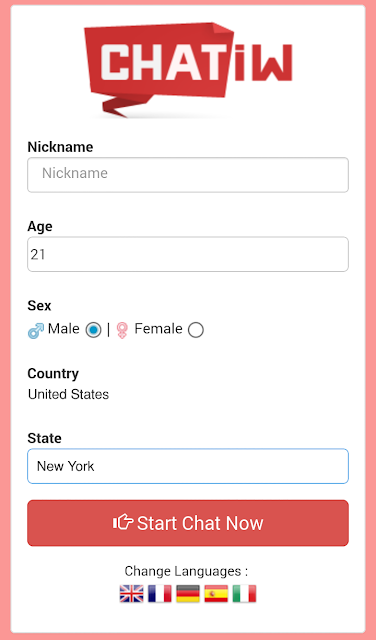This screenshot has height=640, width=376.
Task: Open the Age dropdown showing 21
Action: (188, 254)
